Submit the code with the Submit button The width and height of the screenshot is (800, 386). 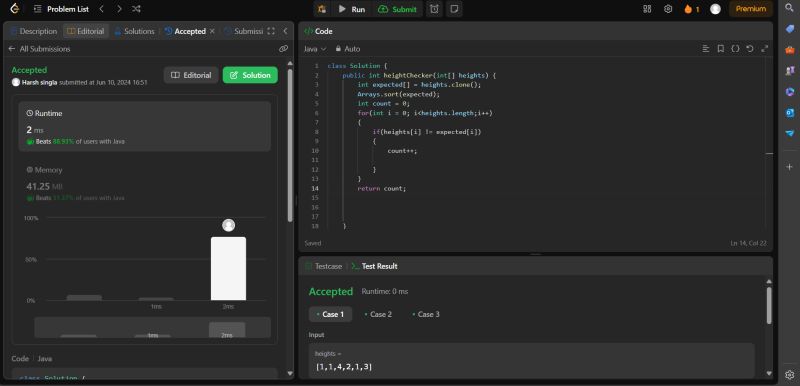[397, 9]
